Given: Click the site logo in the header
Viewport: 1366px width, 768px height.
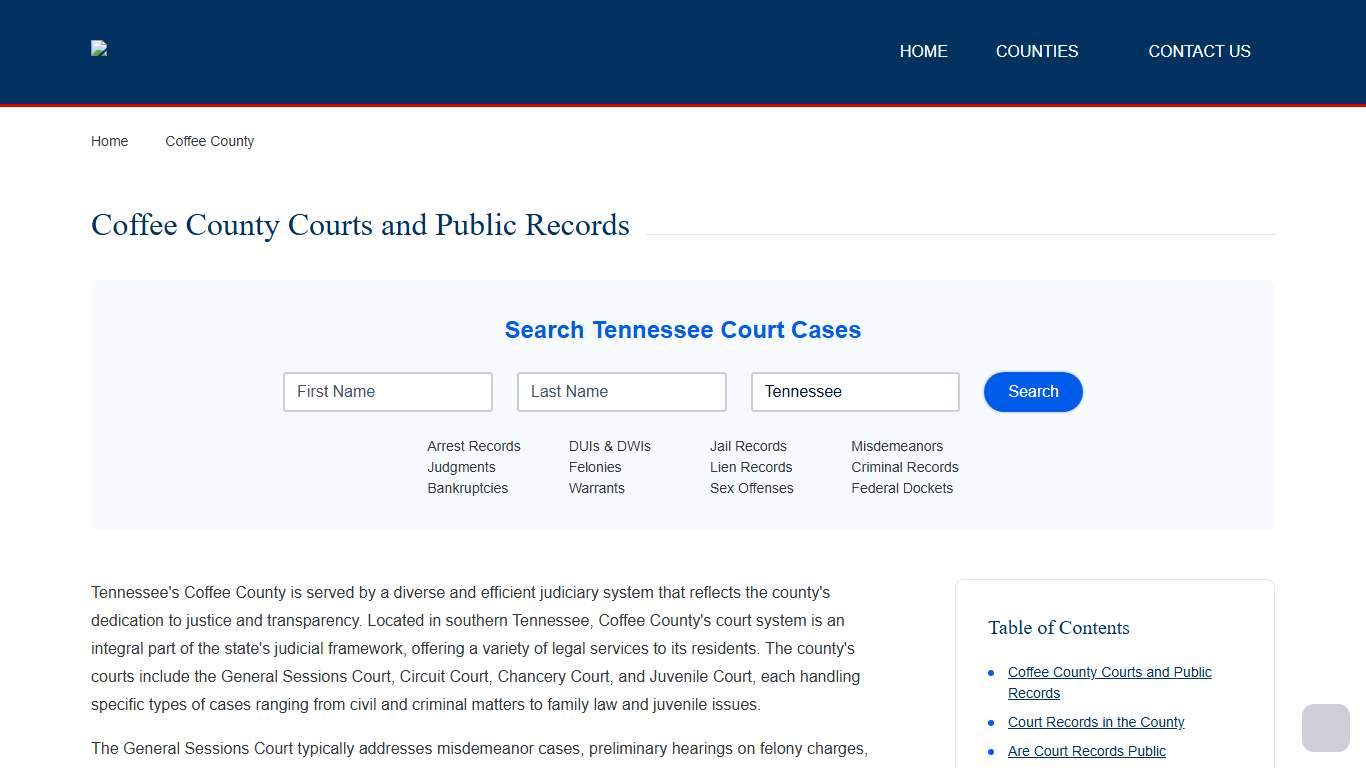Looking at the screenshot, I should point(99,49).
